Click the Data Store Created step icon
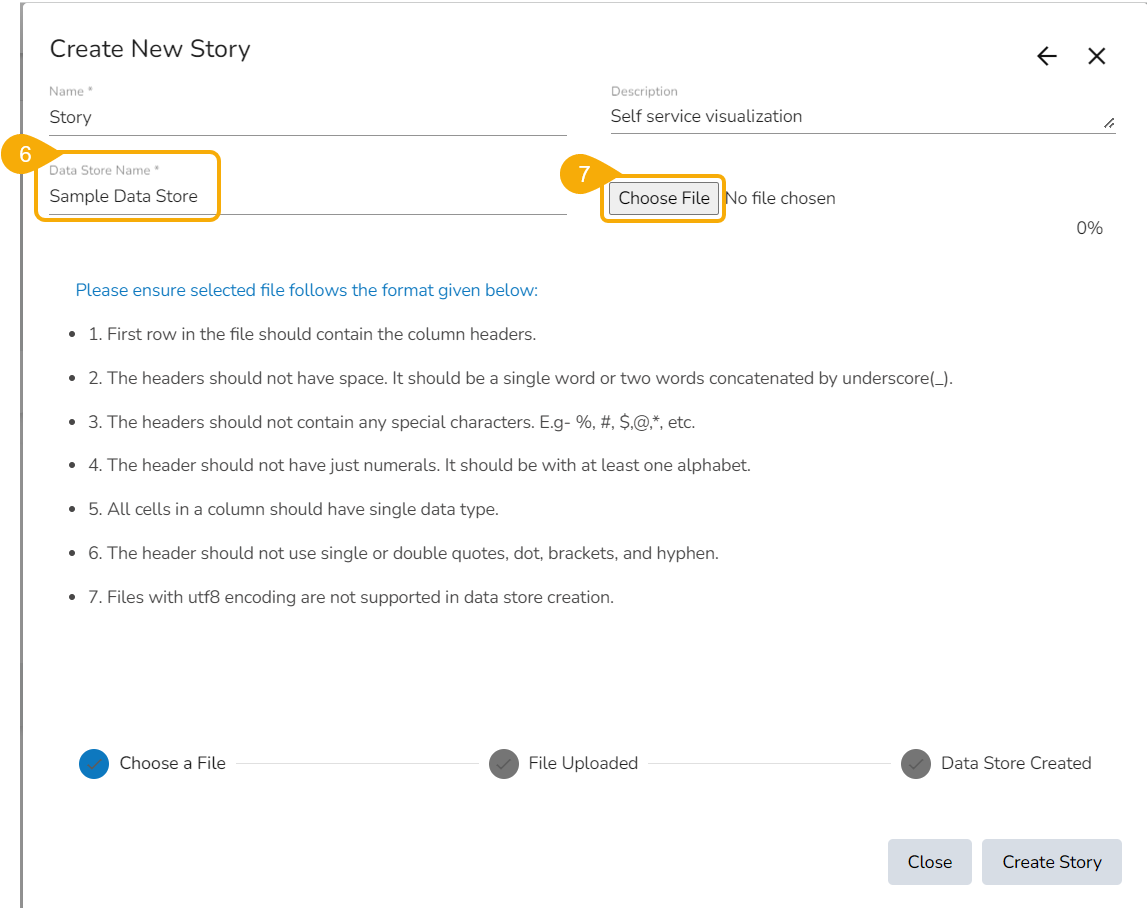The height and width of the screenshot is (908, 1147). (916, 763)
